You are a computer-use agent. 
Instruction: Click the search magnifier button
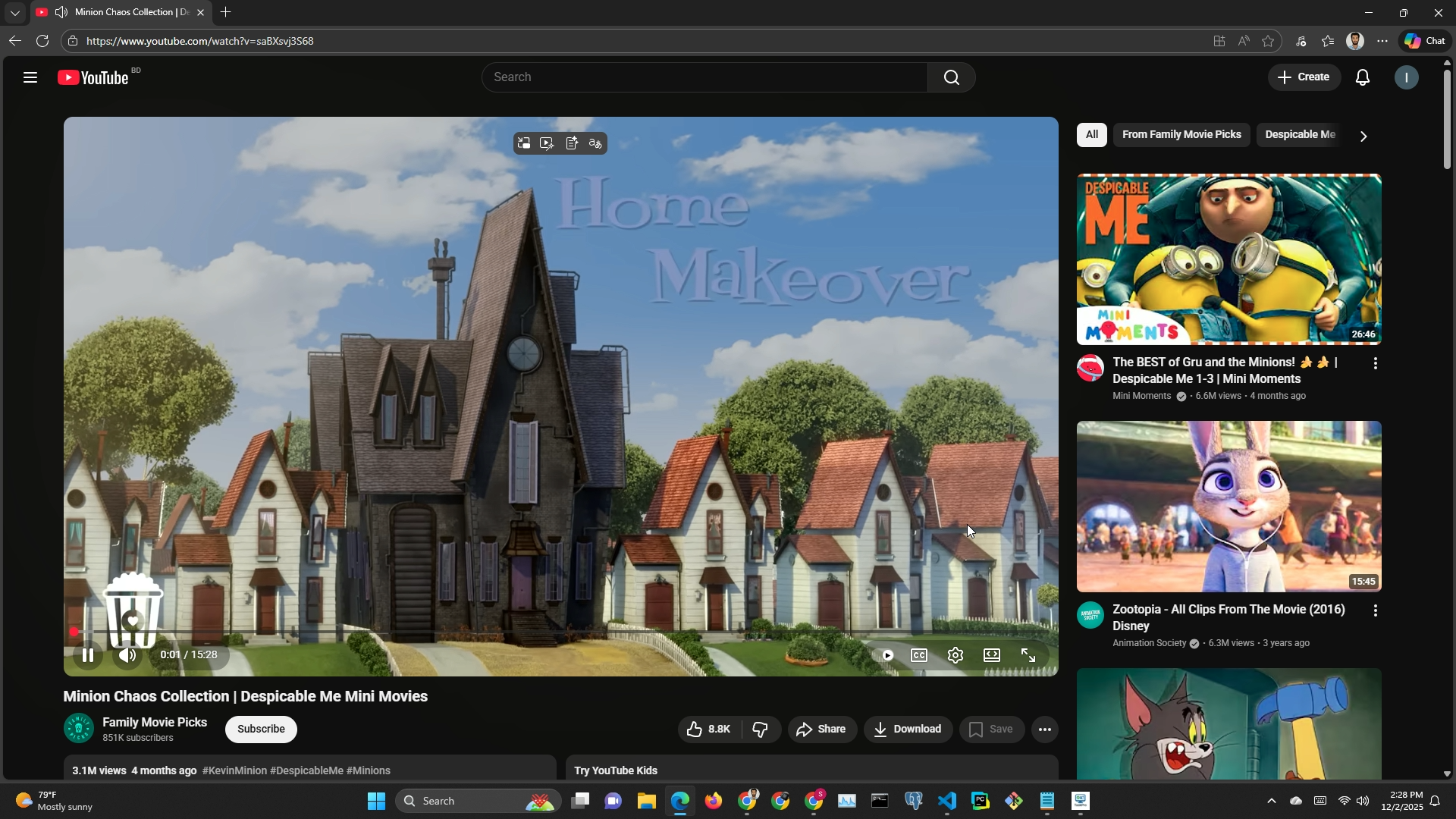pos(951,77)
